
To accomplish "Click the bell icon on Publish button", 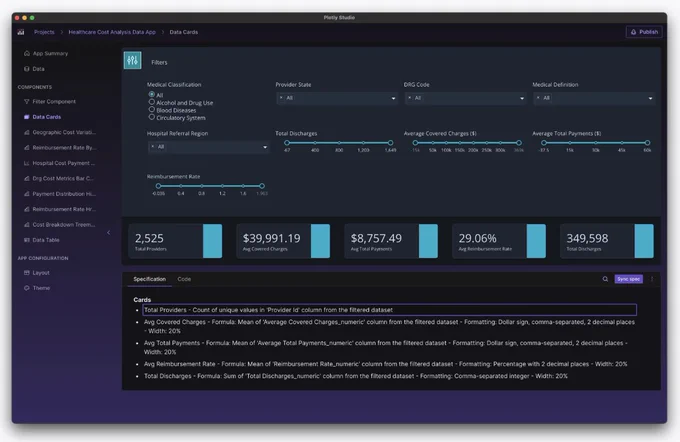I will (x=633, y=32).
